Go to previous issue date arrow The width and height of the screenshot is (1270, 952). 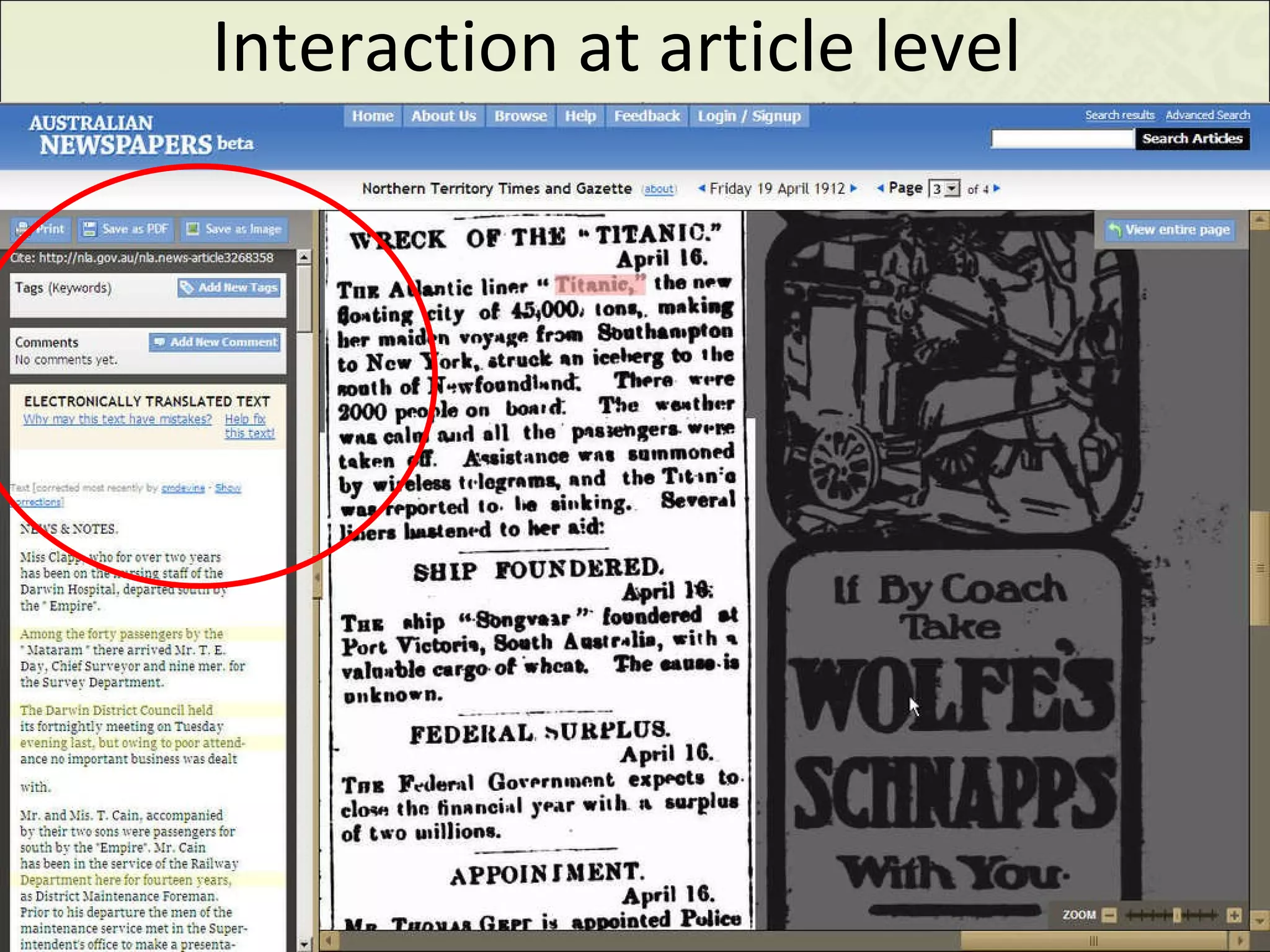point(701,188)
